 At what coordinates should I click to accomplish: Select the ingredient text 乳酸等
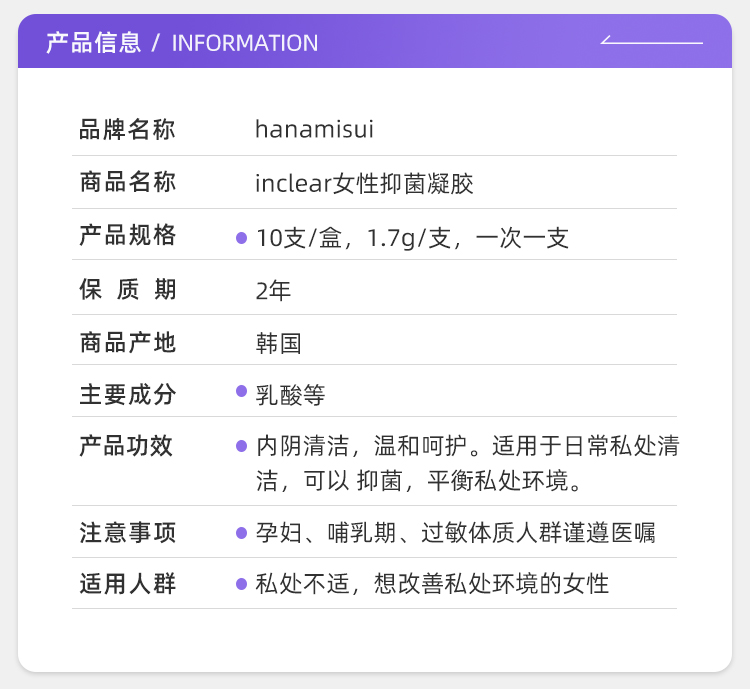click(x=290, y=395)
